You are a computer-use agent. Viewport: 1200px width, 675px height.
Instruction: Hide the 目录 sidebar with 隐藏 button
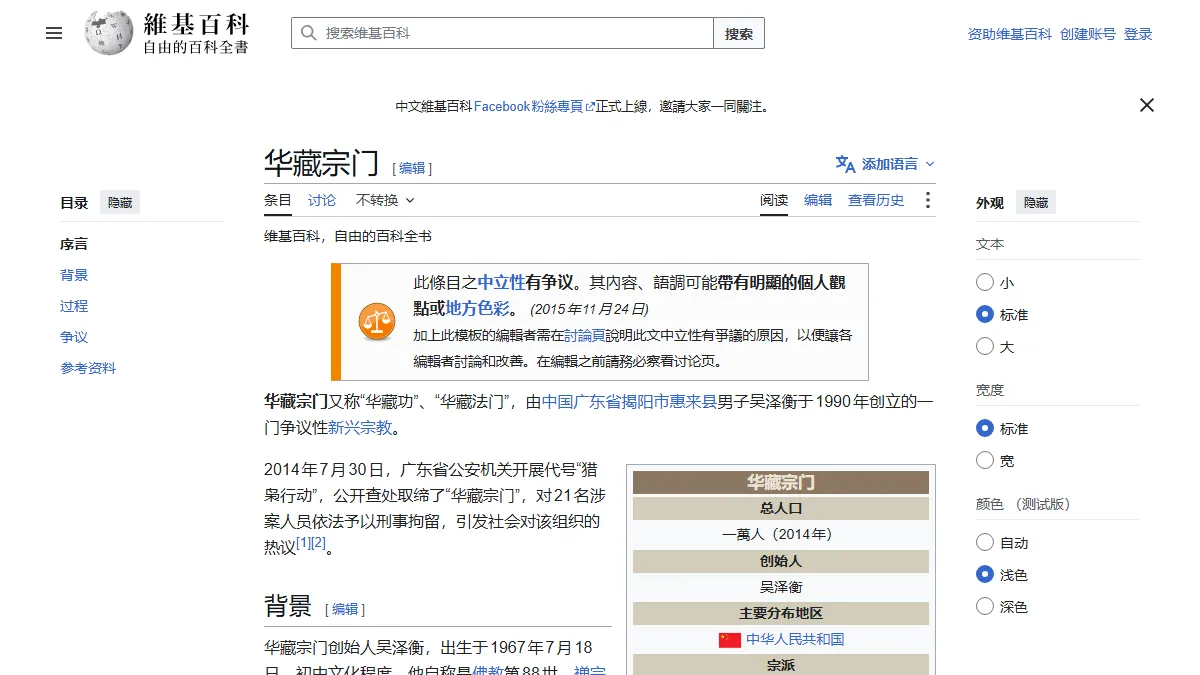(120, 202)
